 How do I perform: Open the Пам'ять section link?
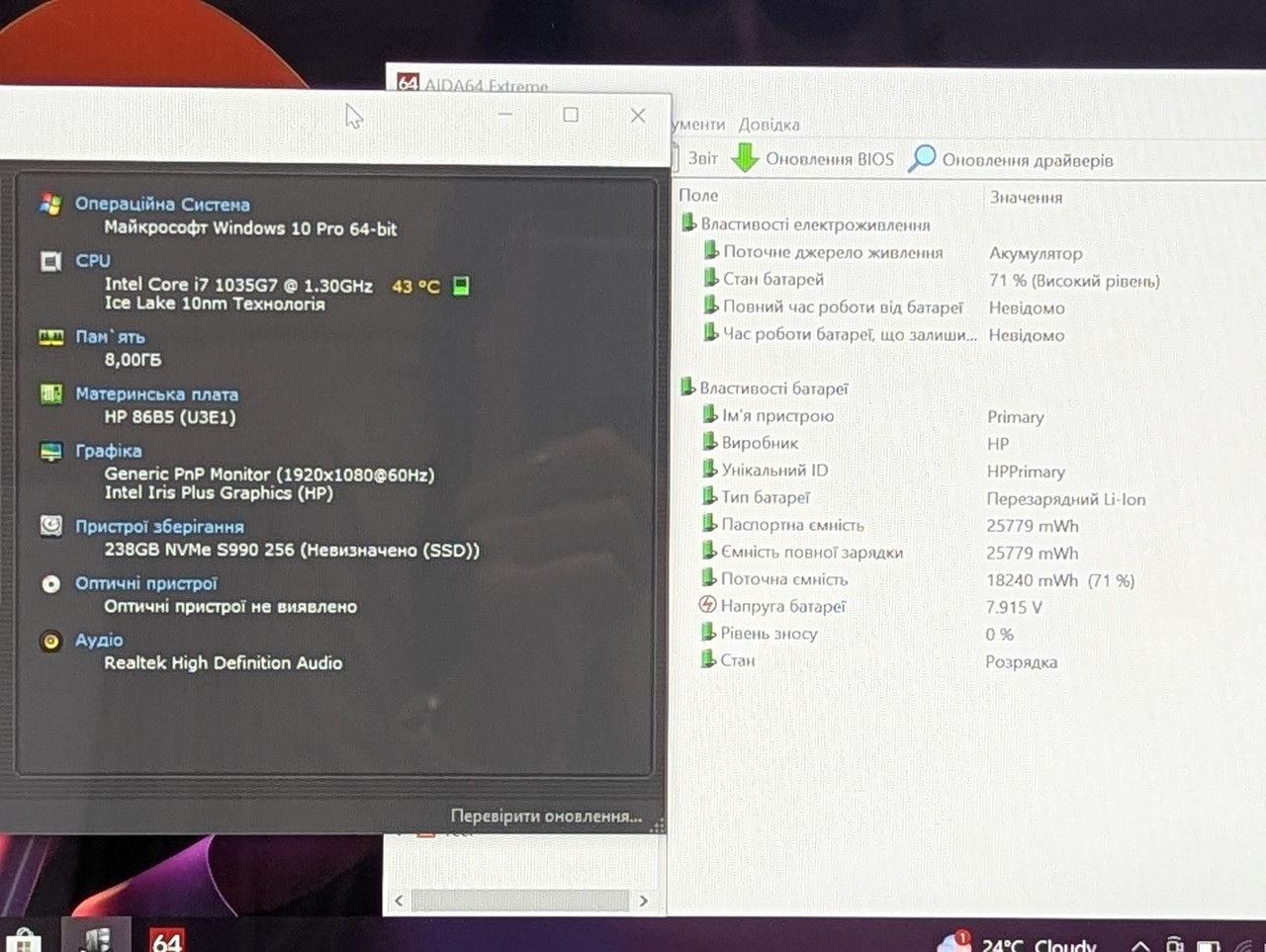point(110,337)
